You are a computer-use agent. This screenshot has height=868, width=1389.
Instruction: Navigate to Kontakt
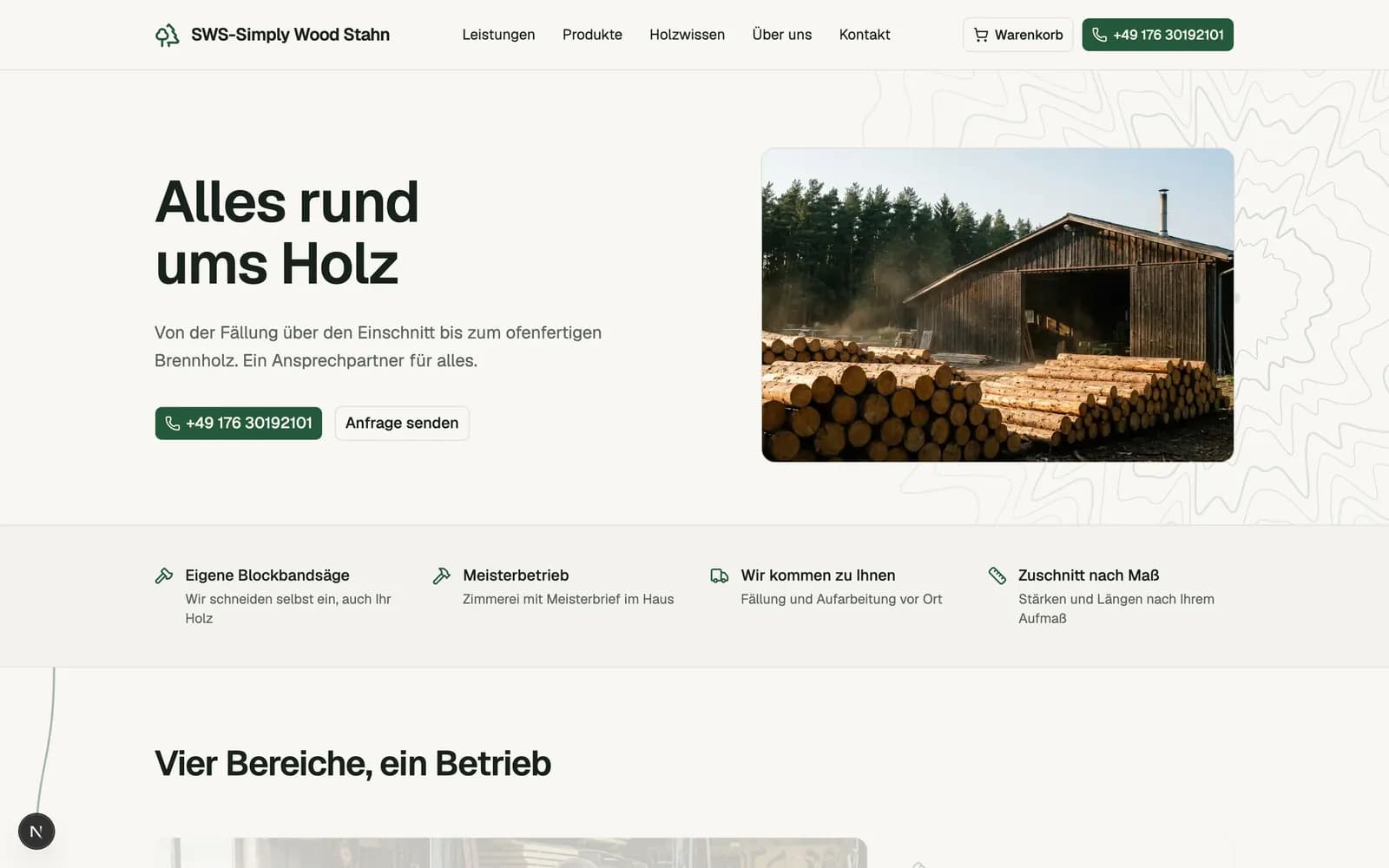coord(865,35)
